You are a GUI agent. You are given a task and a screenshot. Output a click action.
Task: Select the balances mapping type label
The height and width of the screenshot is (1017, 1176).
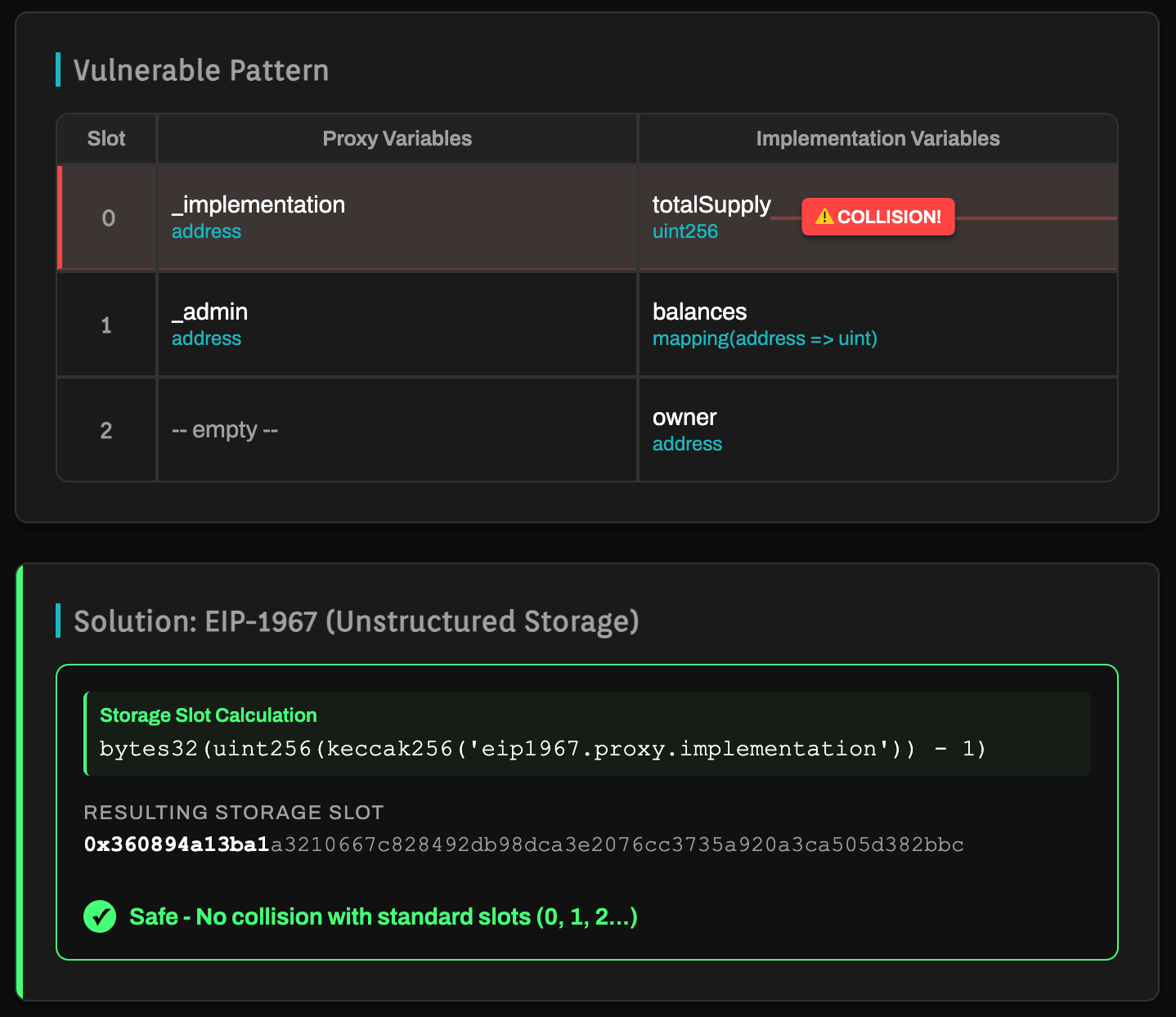[x=765, y=338]
